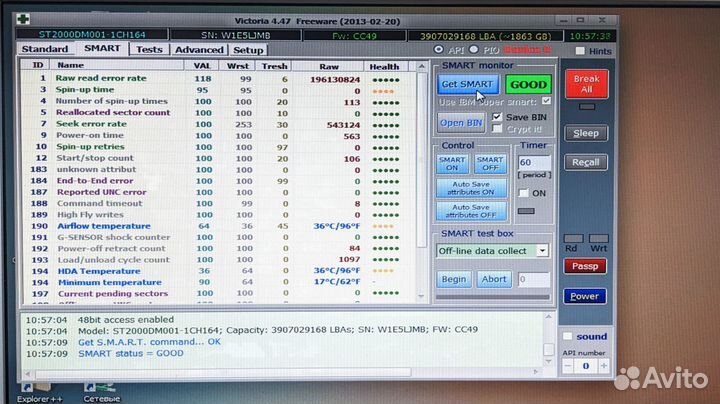Switch to the Tests tab
720x404 pixels.
(148, 49)
